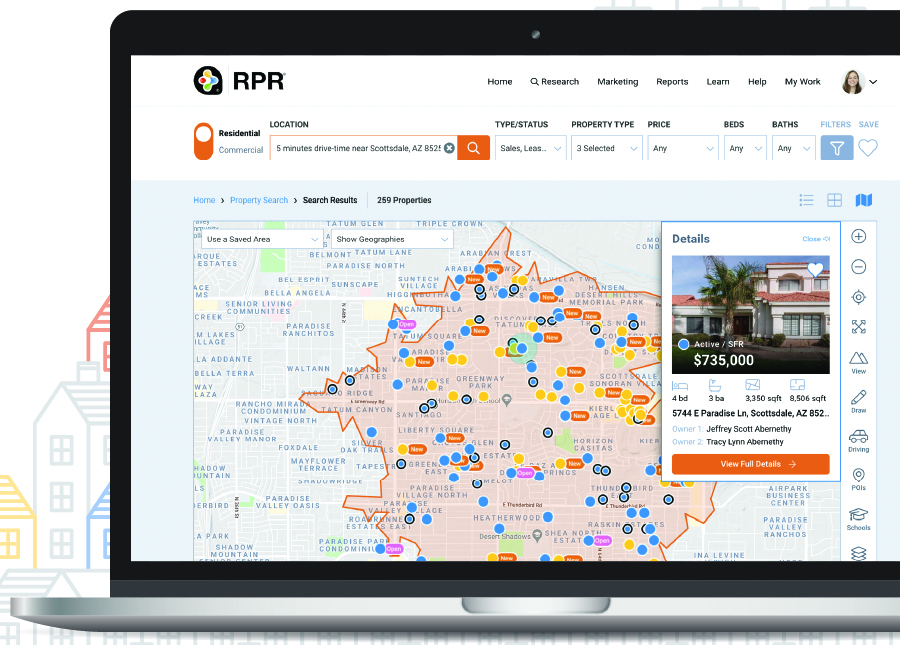
Task: Click View Full Details button
Action: (x=751, y=464)
